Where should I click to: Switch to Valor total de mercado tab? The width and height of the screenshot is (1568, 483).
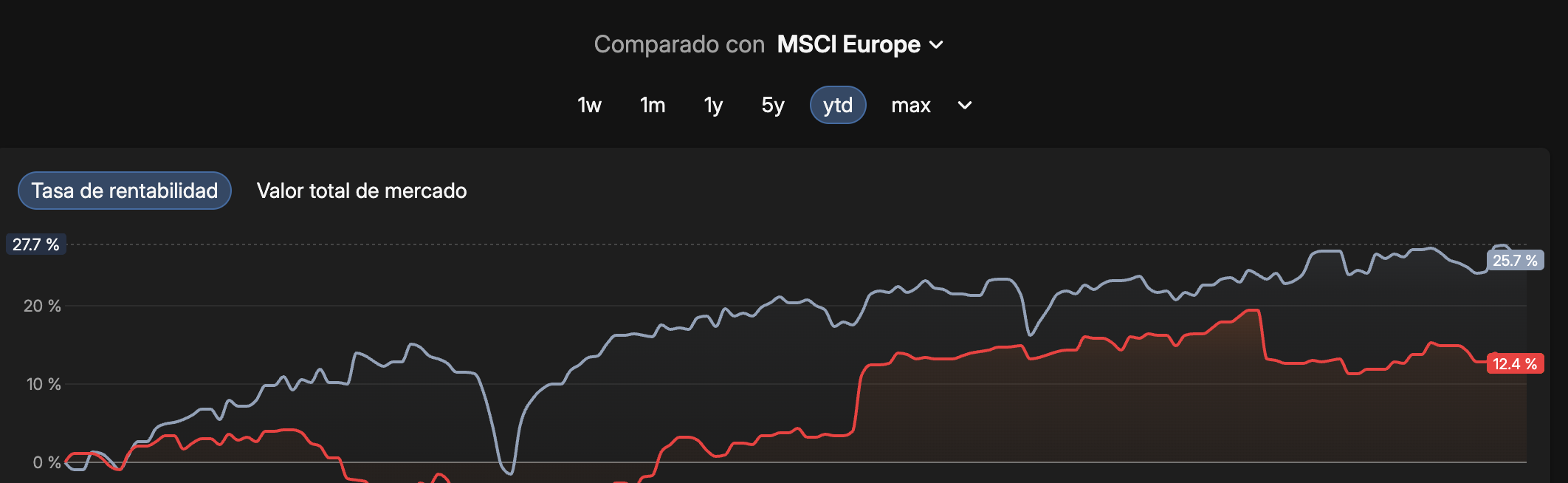point(362,191)
